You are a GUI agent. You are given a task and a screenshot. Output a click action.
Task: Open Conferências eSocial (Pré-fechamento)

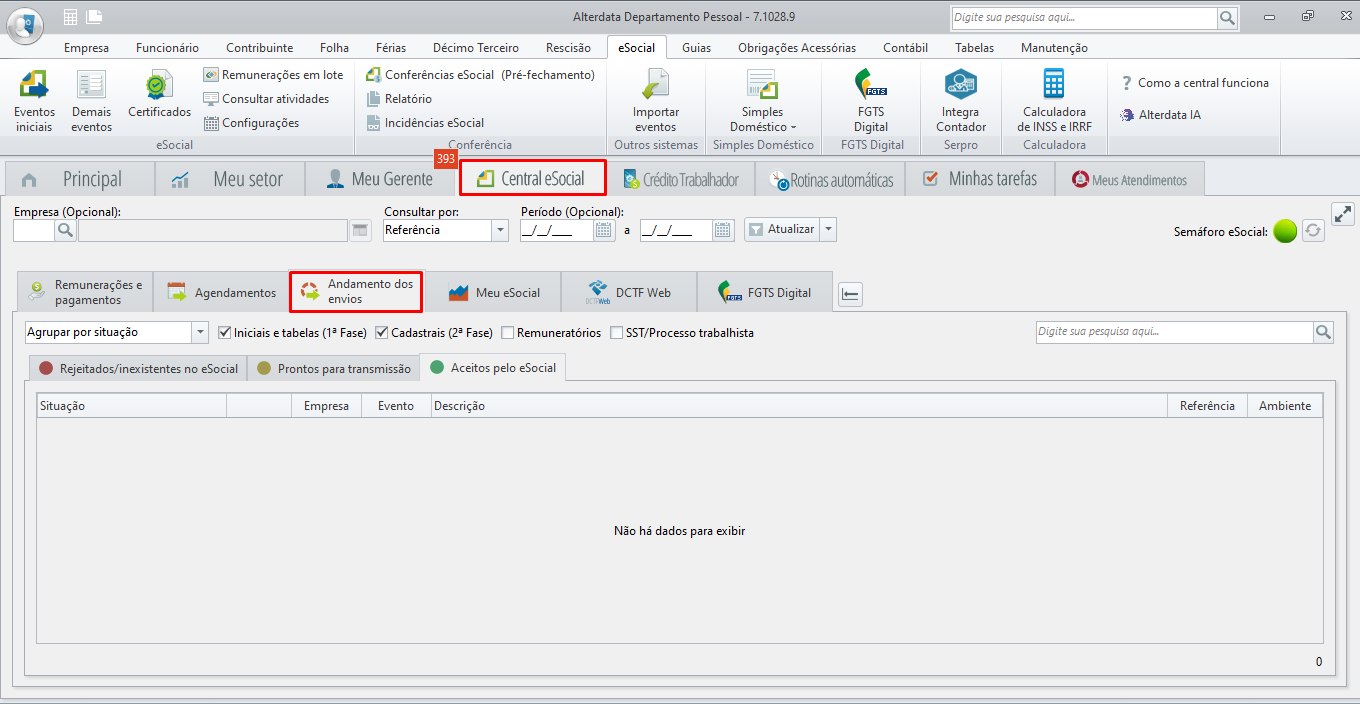[480, 75]
